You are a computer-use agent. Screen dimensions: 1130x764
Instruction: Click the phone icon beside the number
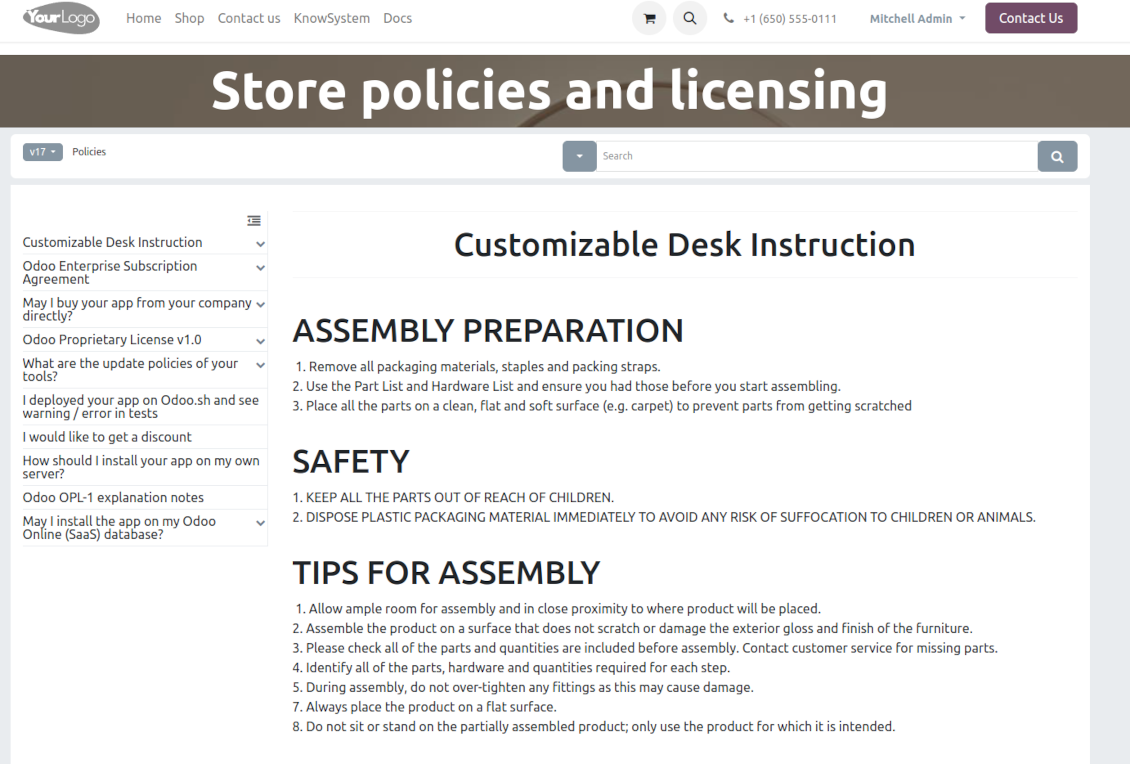pos(728,19)
